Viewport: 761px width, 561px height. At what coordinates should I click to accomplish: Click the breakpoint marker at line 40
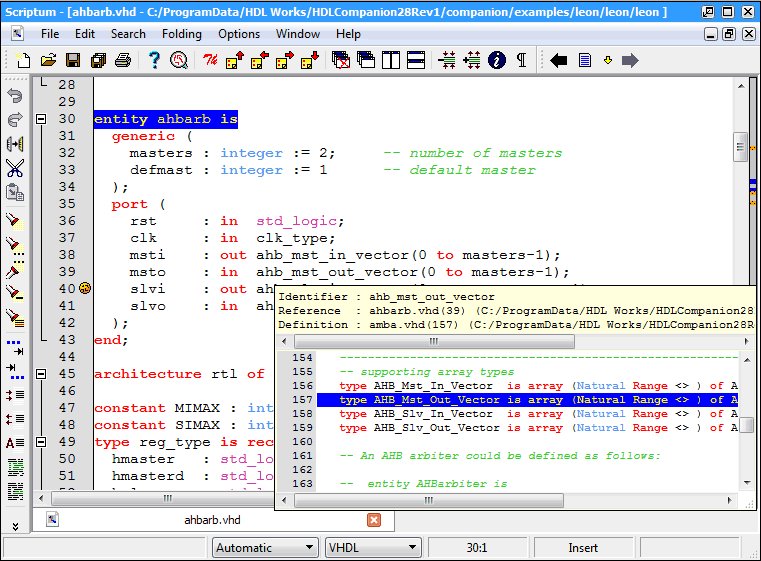85,289
